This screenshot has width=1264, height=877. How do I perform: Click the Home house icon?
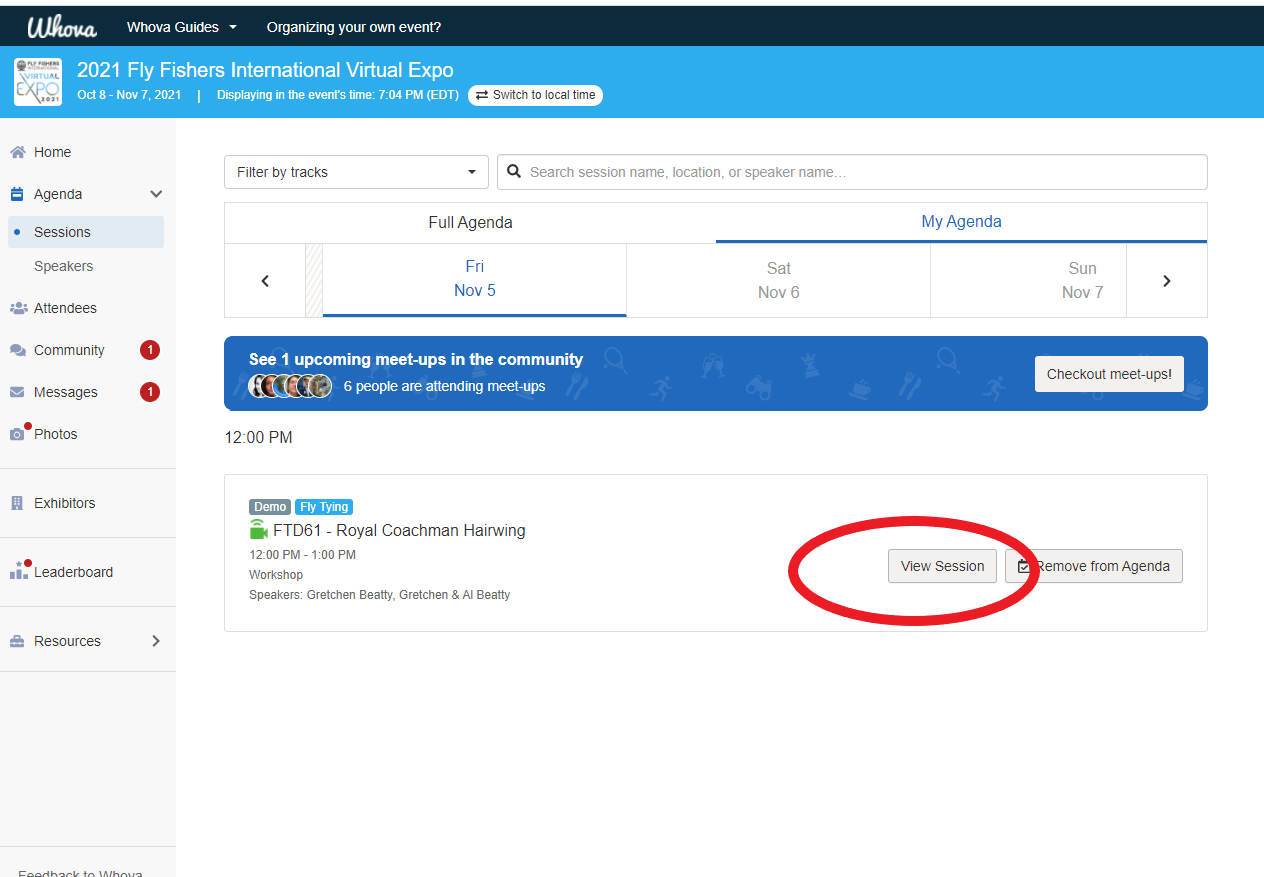(x=17, y=152)
